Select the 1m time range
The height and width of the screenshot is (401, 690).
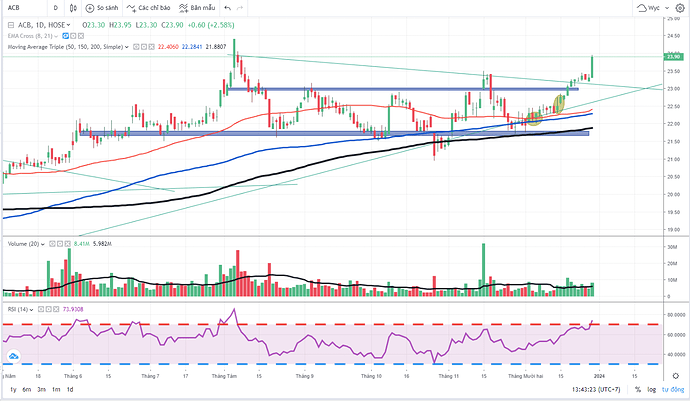(56, 390)
